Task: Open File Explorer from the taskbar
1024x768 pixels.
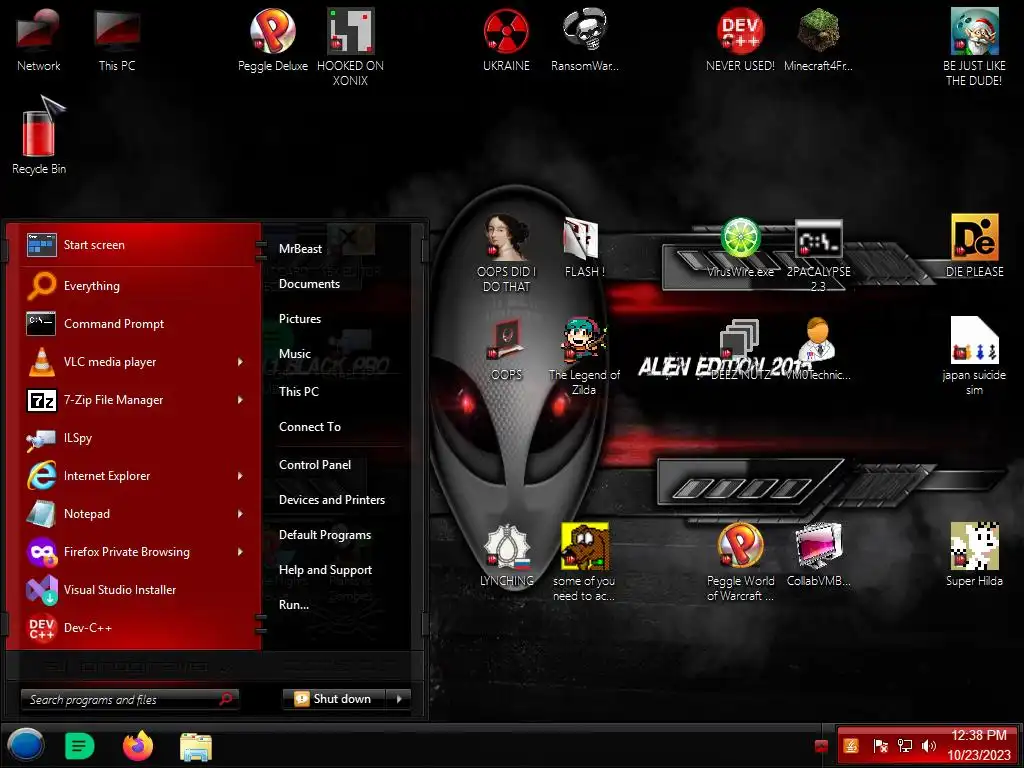Action: (196, 746)
